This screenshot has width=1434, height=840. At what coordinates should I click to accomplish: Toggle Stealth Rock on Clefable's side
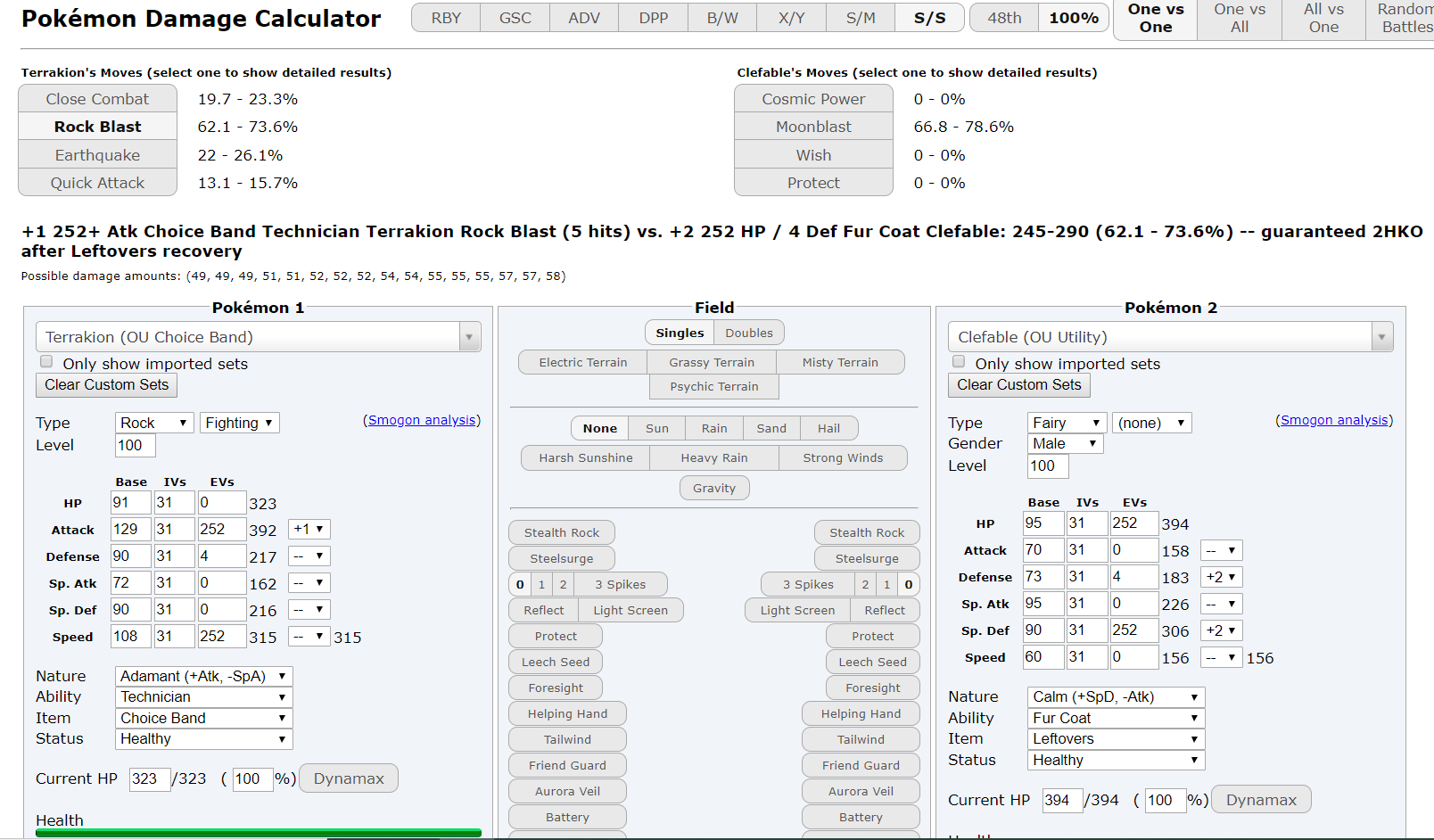867,532
